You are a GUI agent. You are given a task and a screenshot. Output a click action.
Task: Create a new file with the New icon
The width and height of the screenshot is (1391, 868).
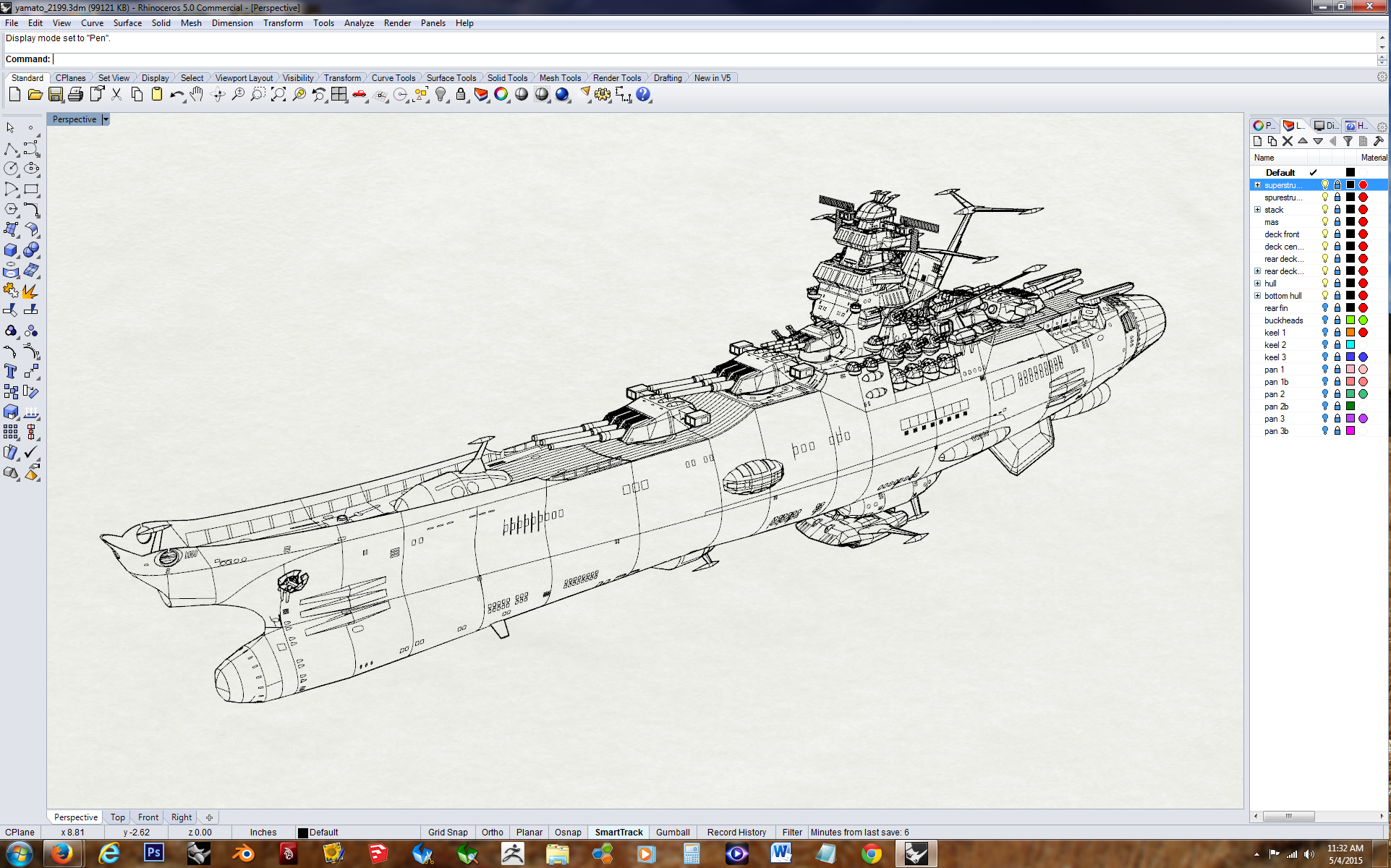pyautogui.click(x=14, y=95)
